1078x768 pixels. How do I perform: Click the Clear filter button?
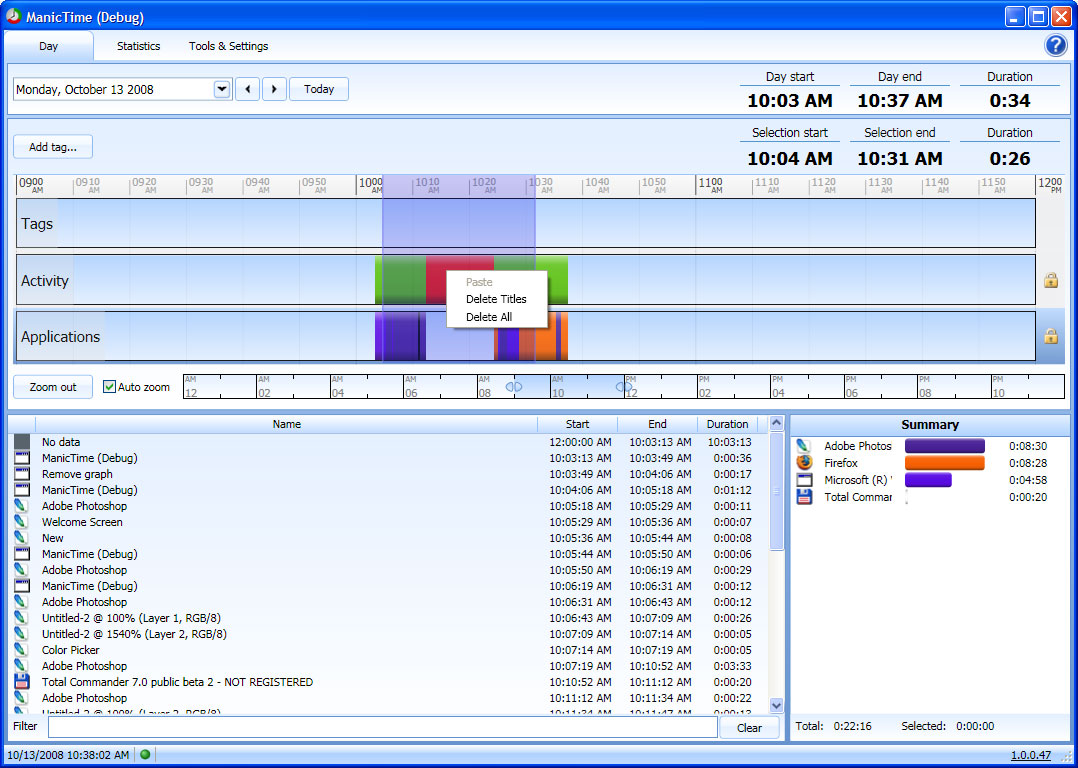coord(749,727)
